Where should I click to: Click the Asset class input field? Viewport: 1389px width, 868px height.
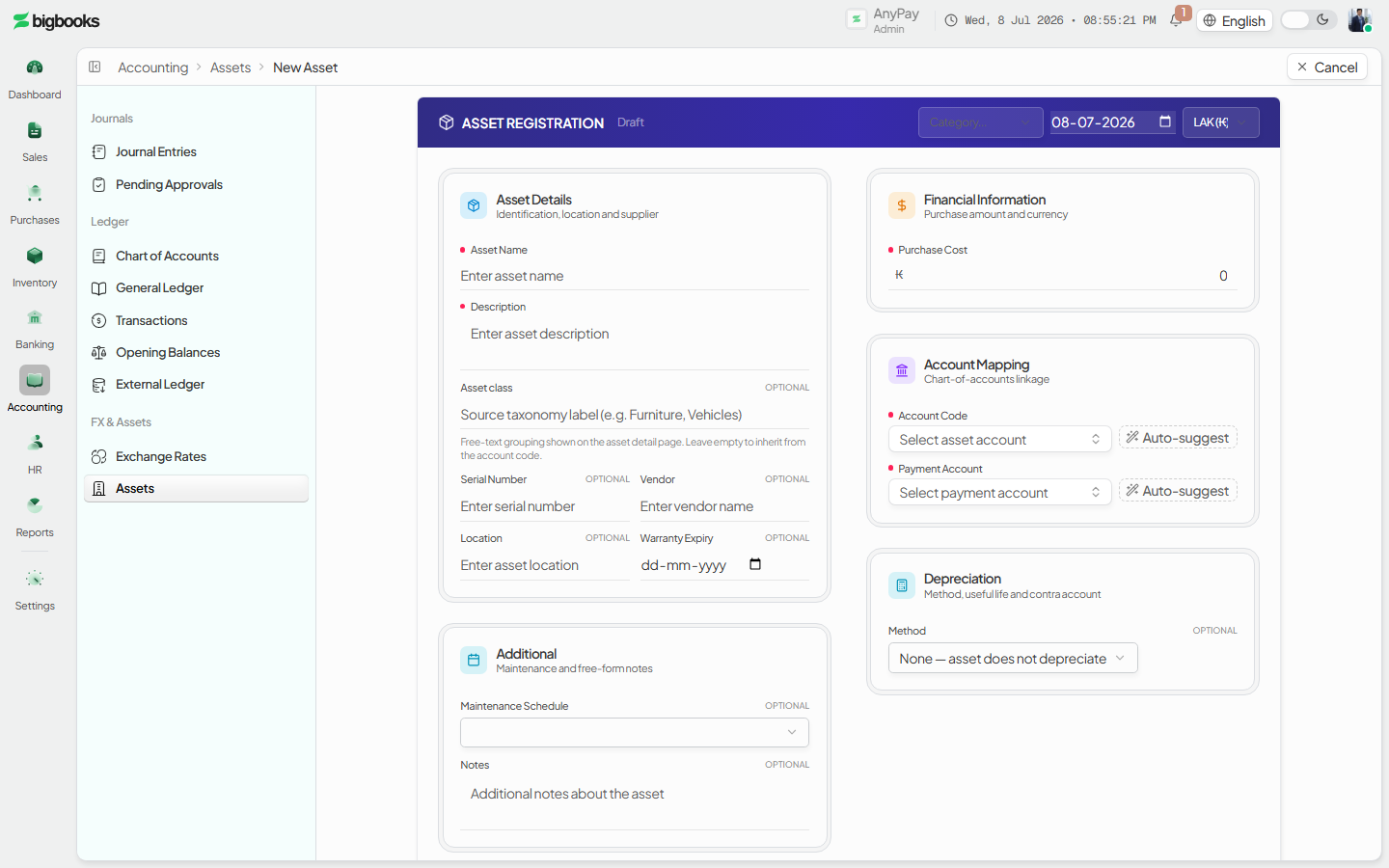(635, 415)
